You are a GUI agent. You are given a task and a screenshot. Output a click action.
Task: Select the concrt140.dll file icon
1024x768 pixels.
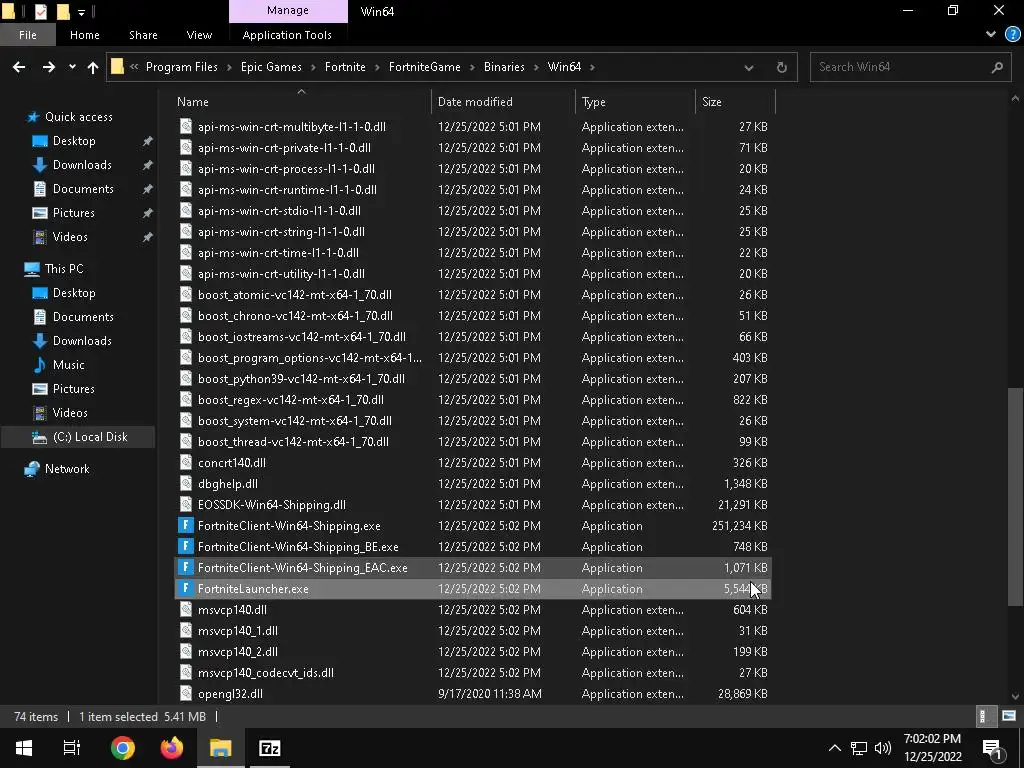[185, 462]
